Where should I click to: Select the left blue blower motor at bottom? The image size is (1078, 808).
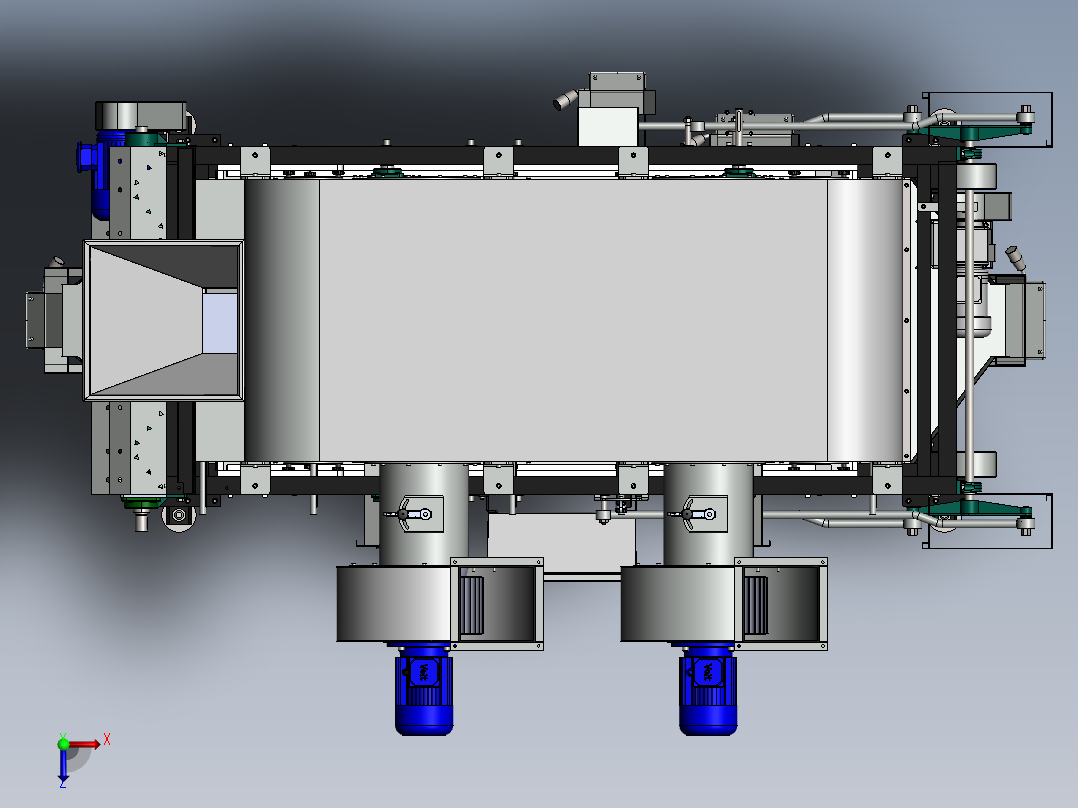point(424,689)
